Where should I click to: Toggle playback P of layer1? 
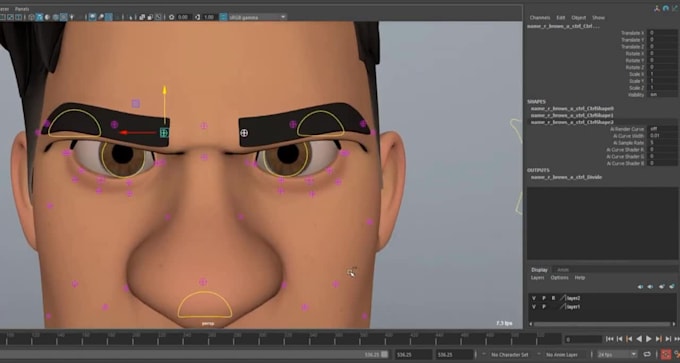(x=543, y=307)
